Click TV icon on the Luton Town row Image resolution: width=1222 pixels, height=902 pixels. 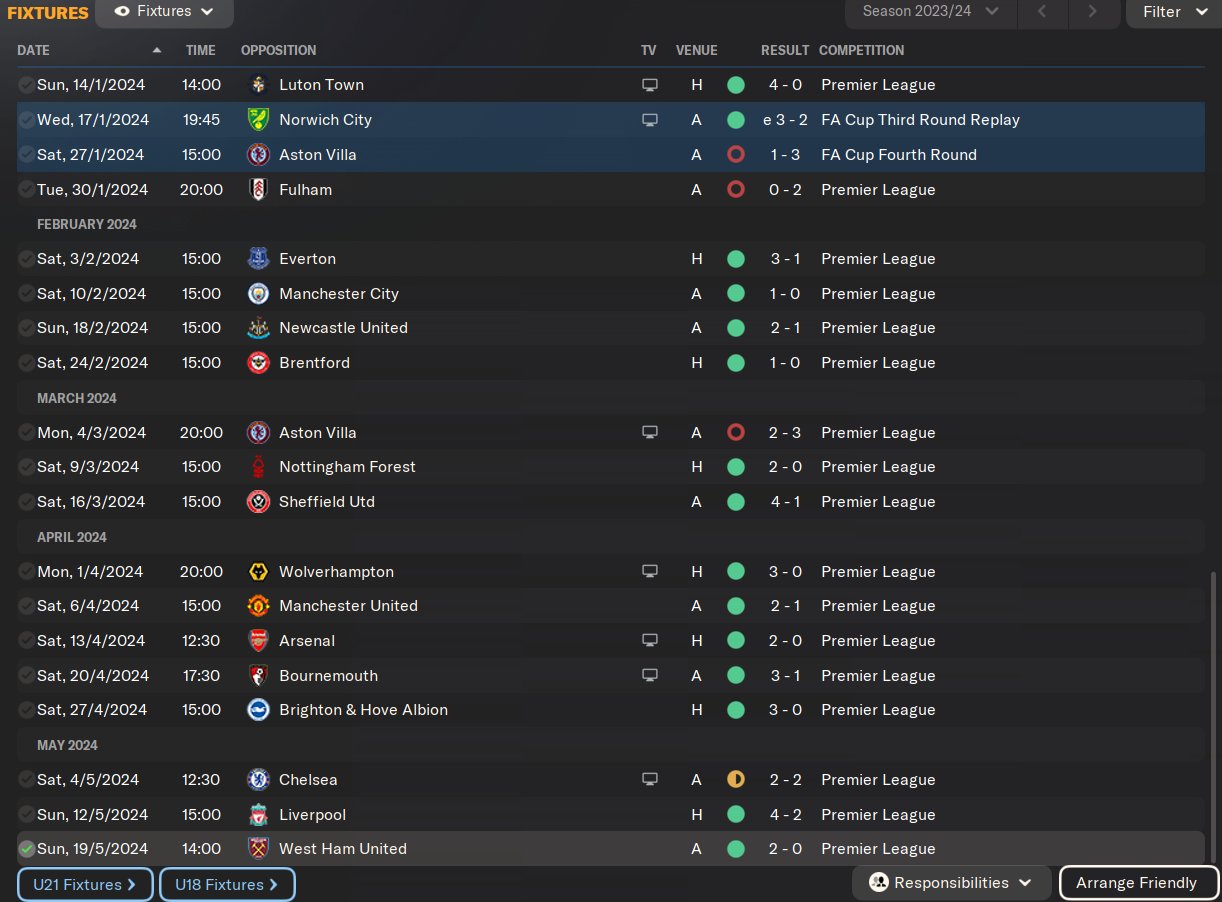(650, 85)
